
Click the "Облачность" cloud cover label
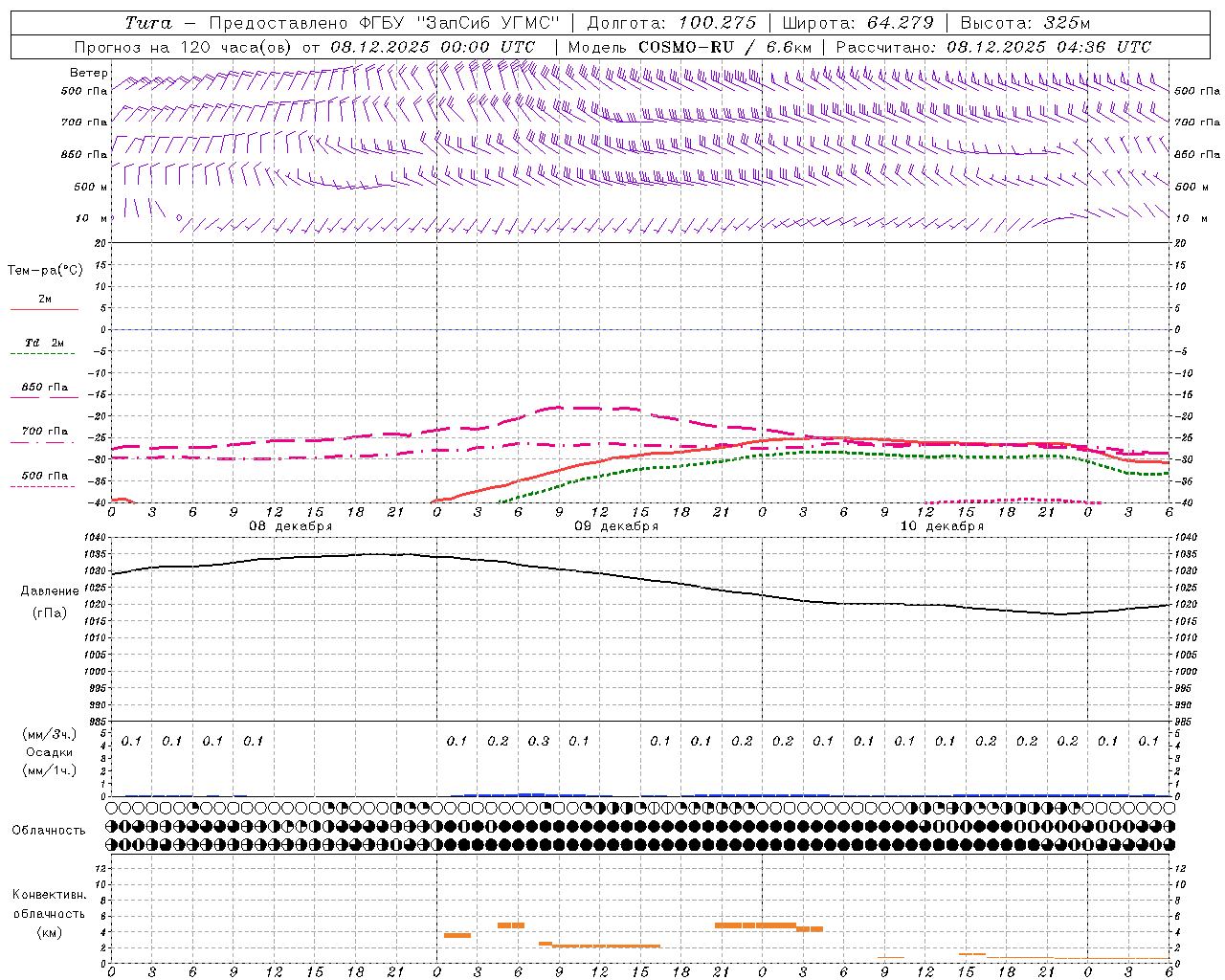[49, 831]
